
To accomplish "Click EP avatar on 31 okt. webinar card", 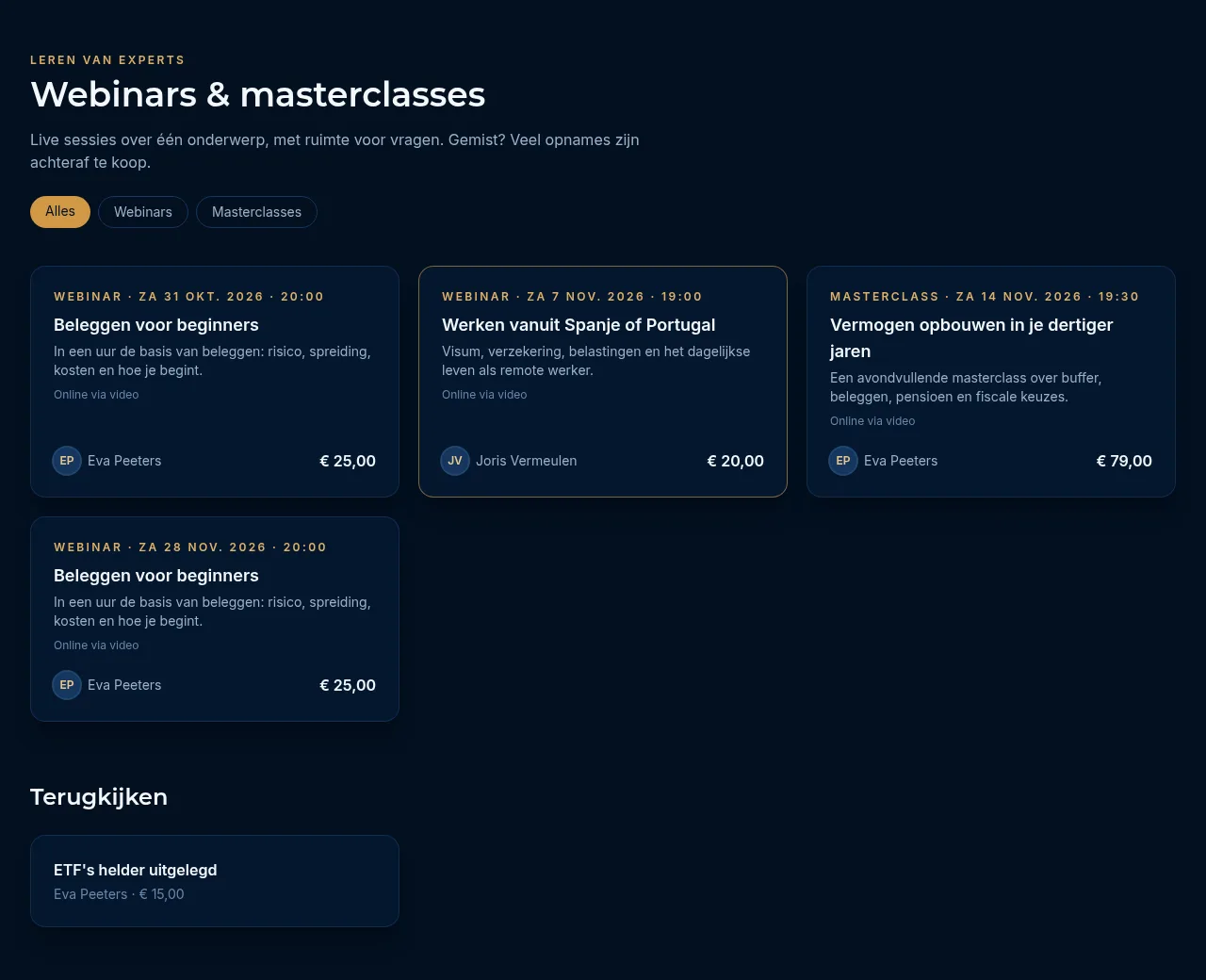I will pos(67,461).
